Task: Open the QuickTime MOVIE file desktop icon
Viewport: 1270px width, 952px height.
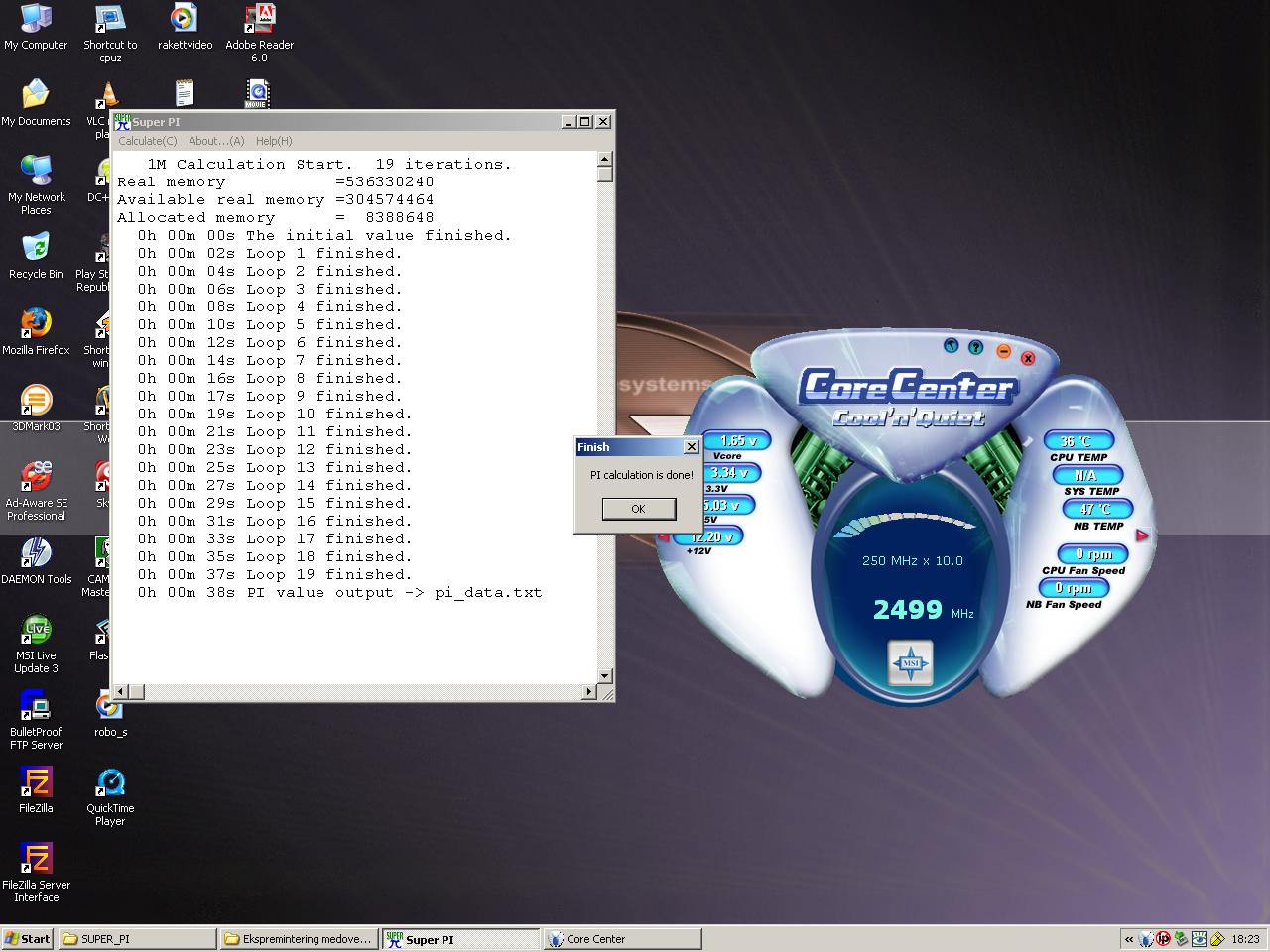Action: [257, 94]
